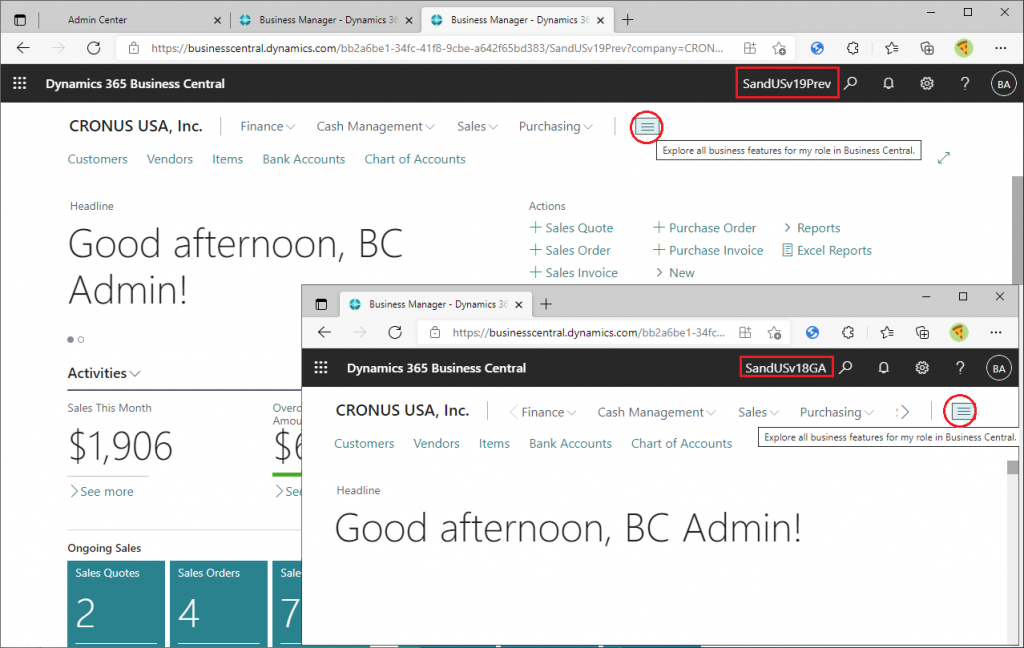Screen dimensions: 1024x648
Task: Create new Sales Order action
Action: pos(570,250)
